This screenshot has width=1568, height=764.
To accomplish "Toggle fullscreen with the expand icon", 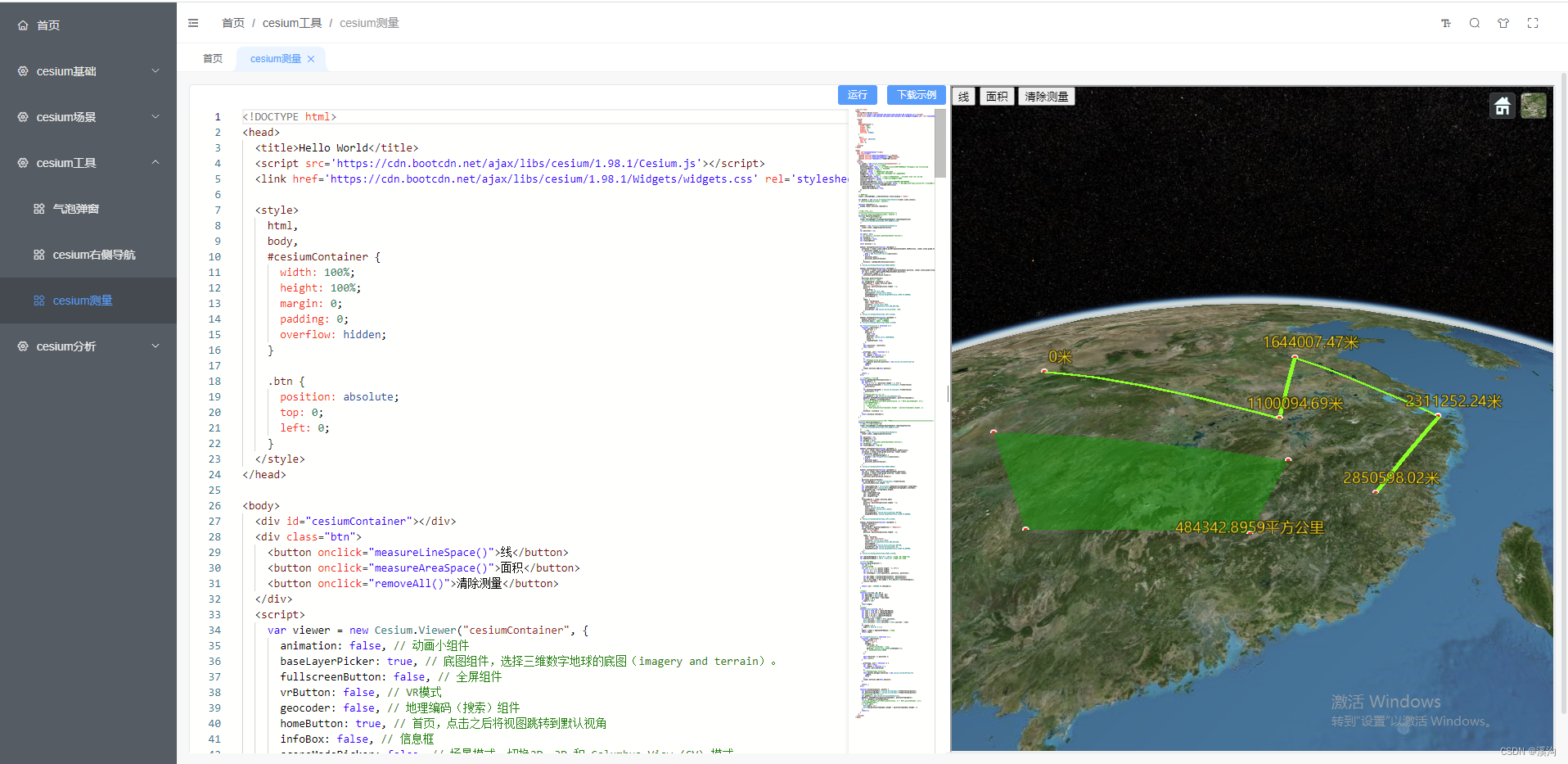I will (1533, 23).
